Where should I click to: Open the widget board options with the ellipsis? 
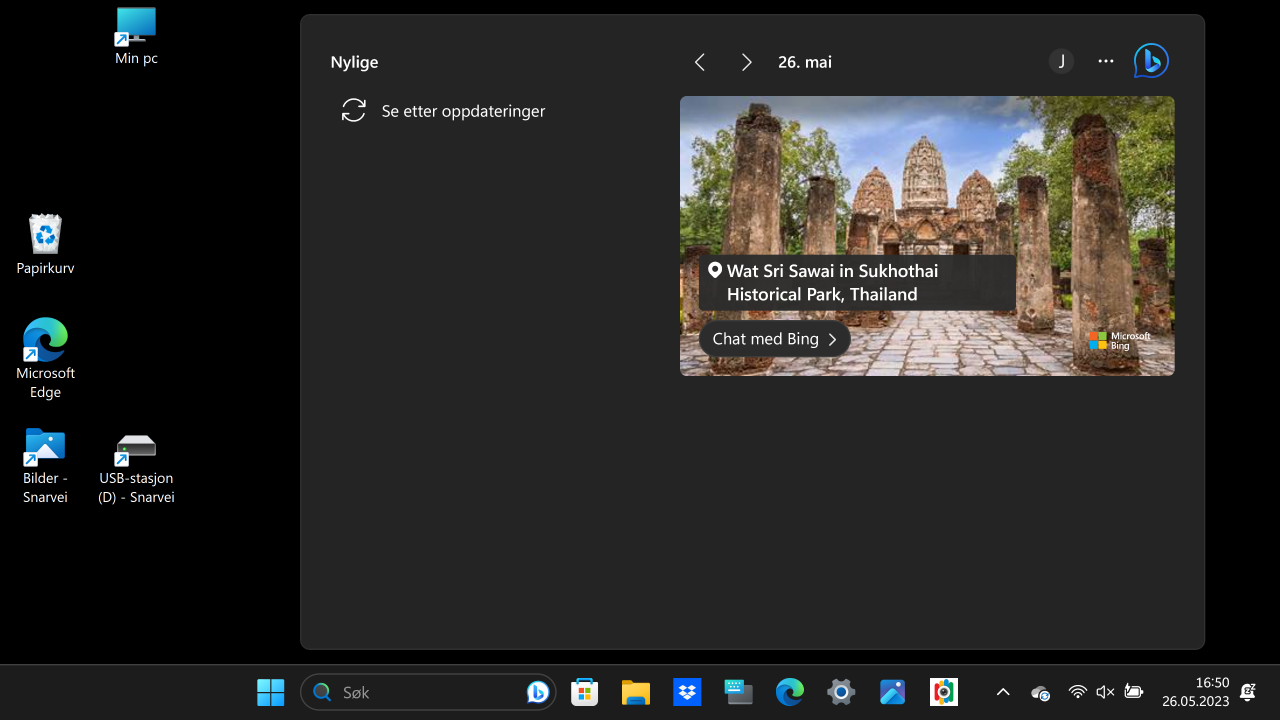pyautogui.click(x=1105, y=61)
